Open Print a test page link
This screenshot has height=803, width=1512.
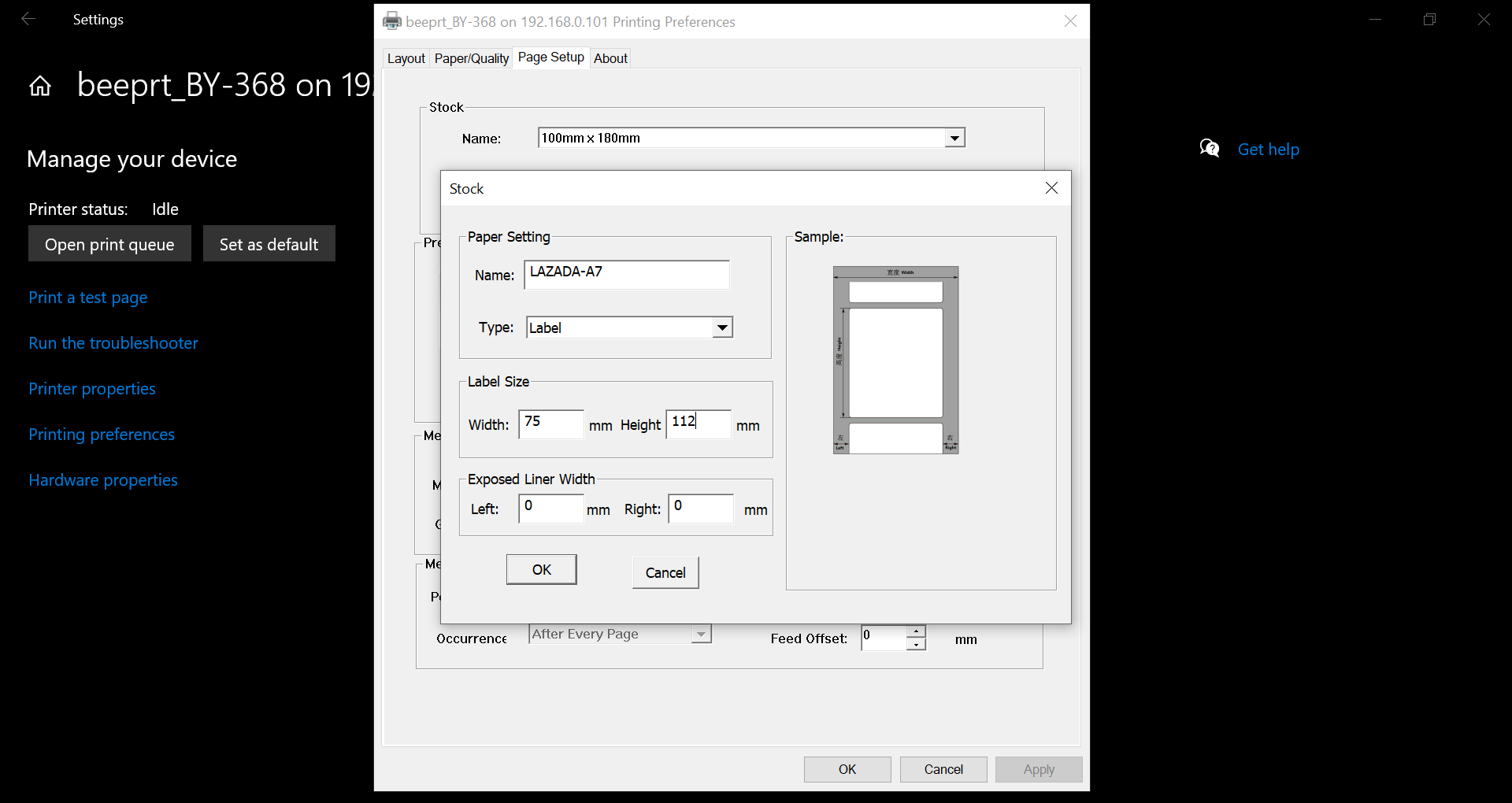(87, 298)
